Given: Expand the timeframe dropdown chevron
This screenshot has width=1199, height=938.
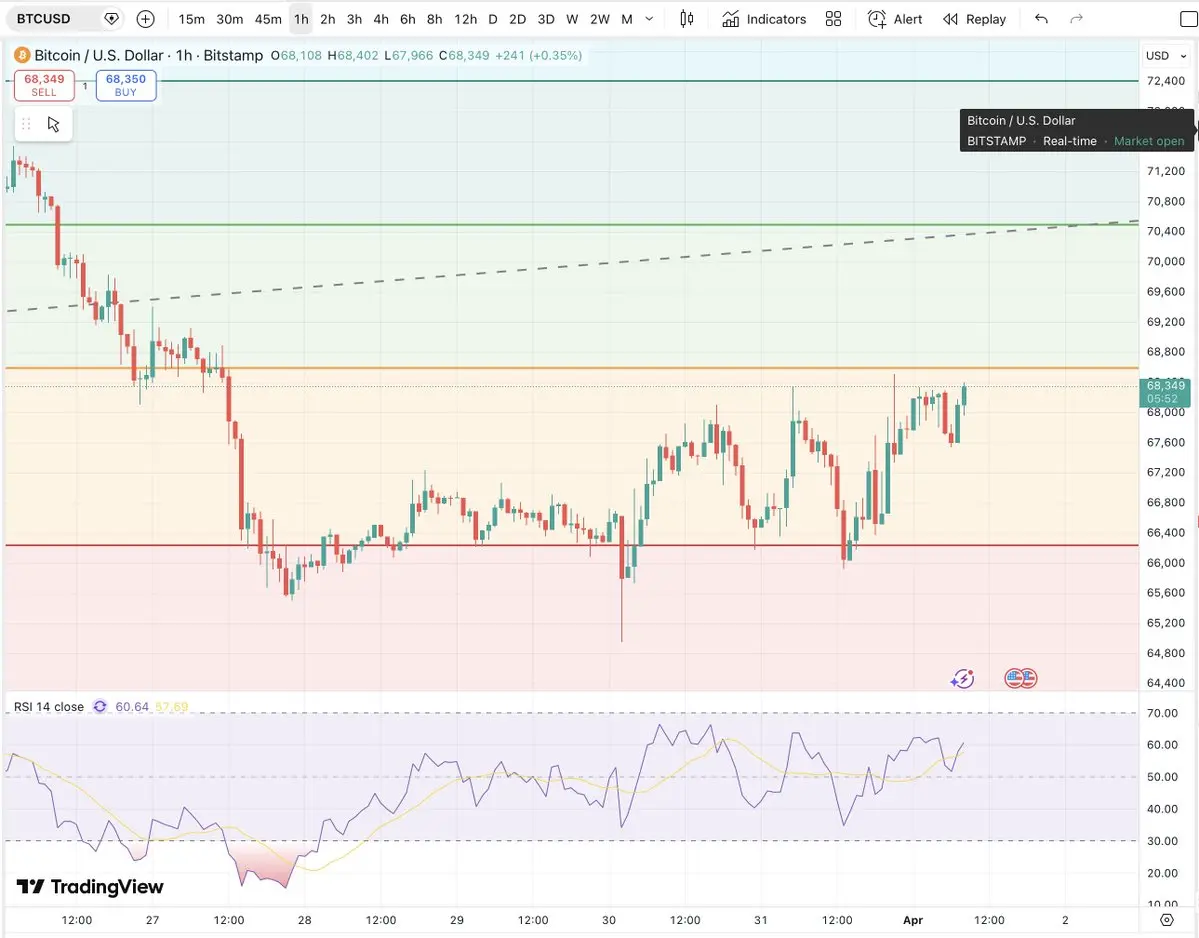Looking at the screenshot, I should click(649, 19).
